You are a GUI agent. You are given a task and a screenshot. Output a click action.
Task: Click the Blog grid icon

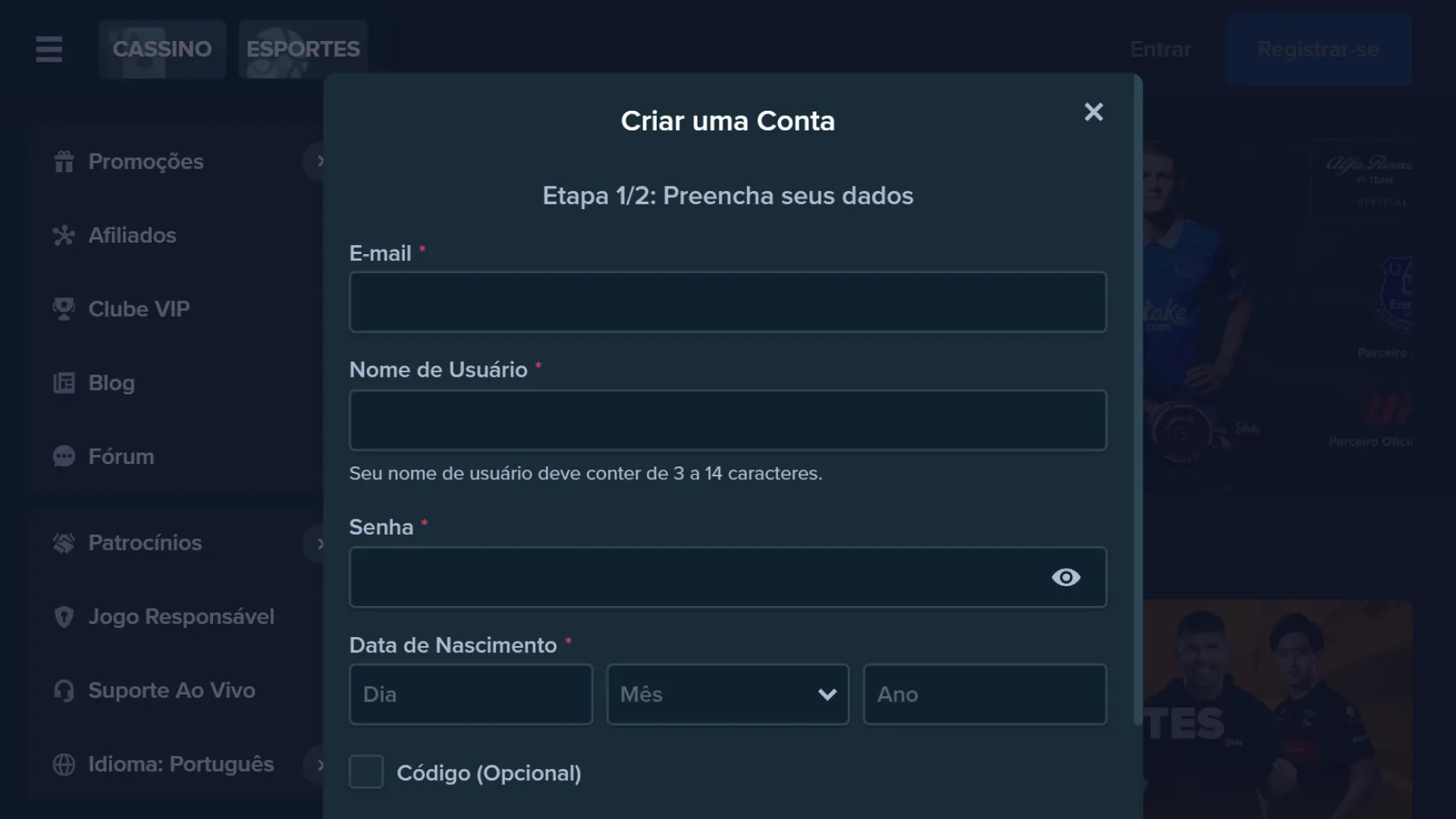(x=63, y=382)
